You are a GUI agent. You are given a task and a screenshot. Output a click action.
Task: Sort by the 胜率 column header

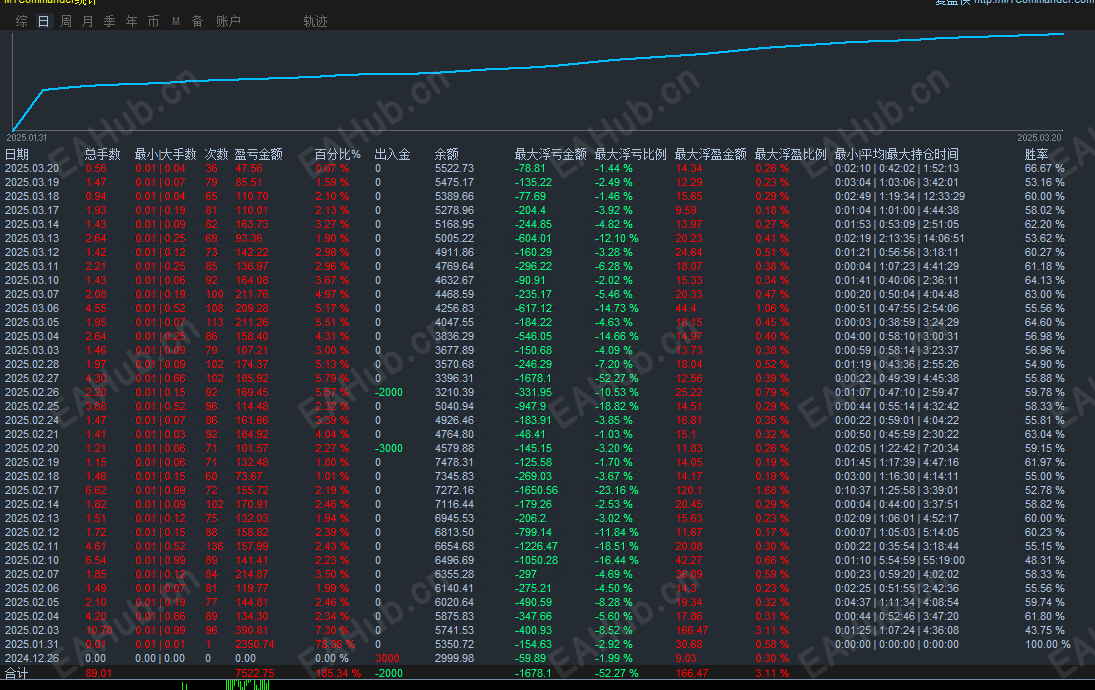click(x=1036, y=154)
